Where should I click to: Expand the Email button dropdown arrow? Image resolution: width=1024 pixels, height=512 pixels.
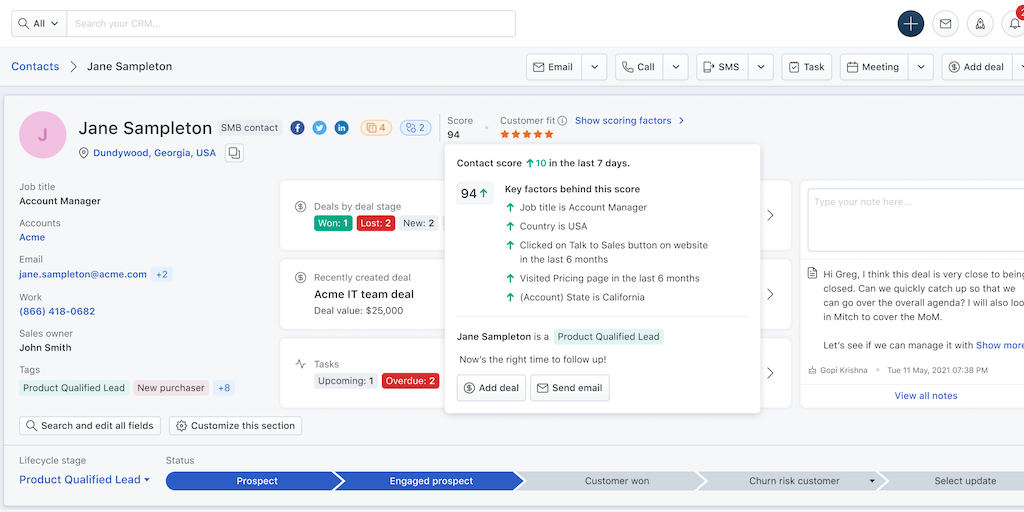click(x=594, y=67)
